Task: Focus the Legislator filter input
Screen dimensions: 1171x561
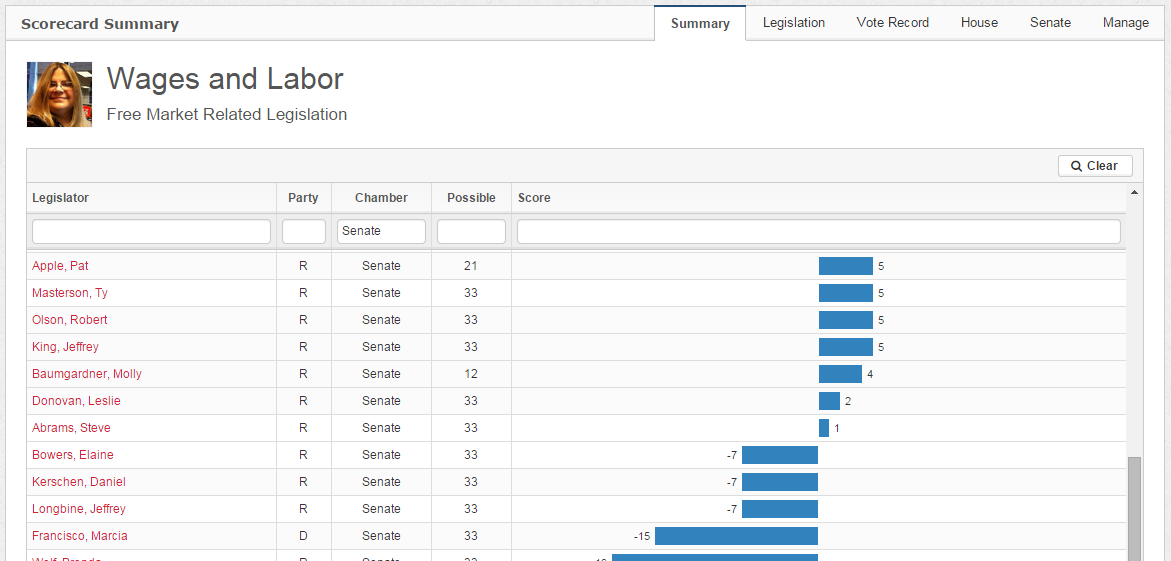Action: coord(151,231)
